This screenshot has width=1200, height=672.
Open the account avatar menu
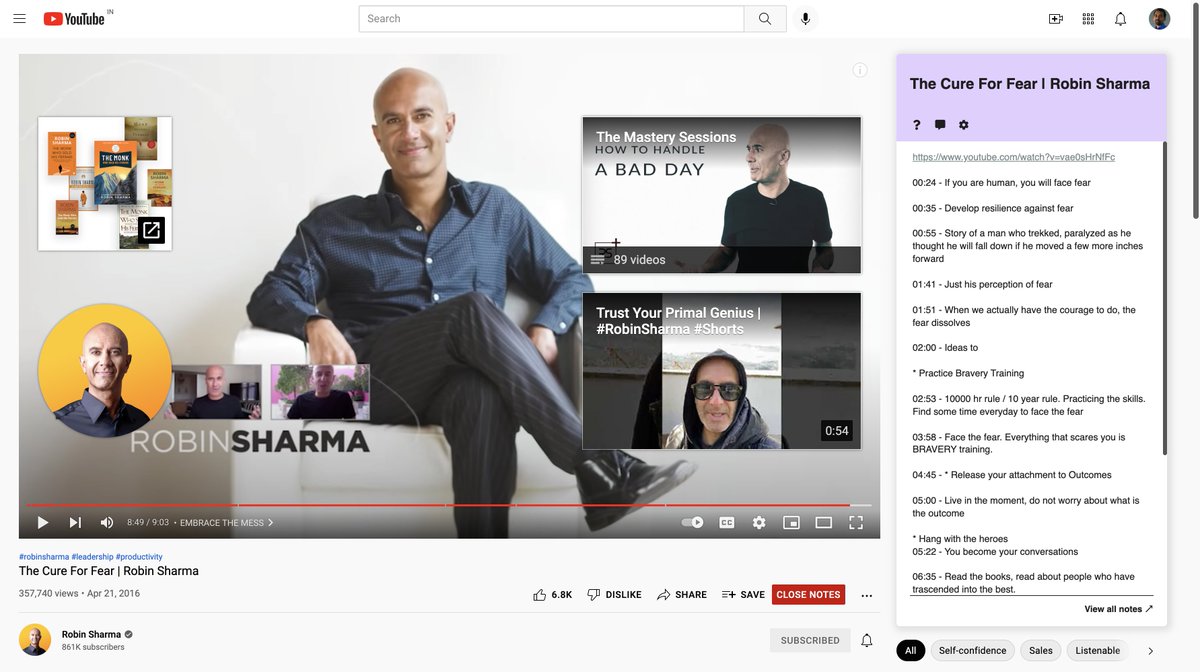click(1160, 19)
